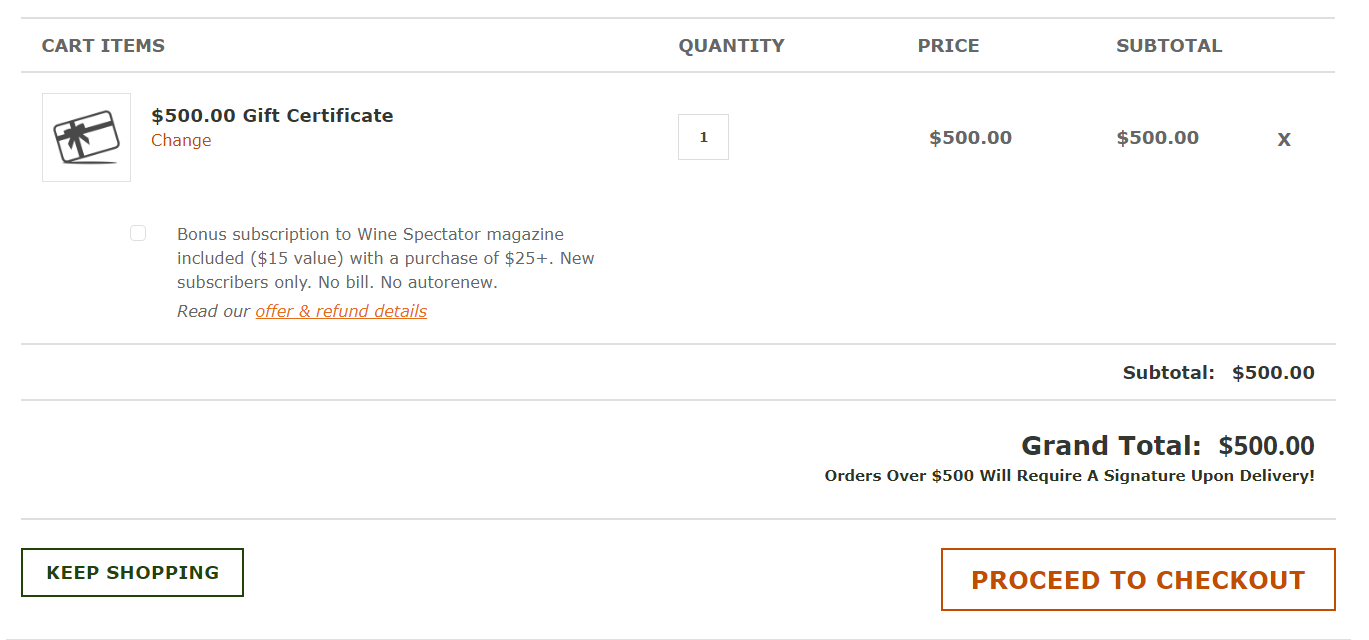Remove the gift certificate with the X

pyautogui.click(x=1284, y=139)
